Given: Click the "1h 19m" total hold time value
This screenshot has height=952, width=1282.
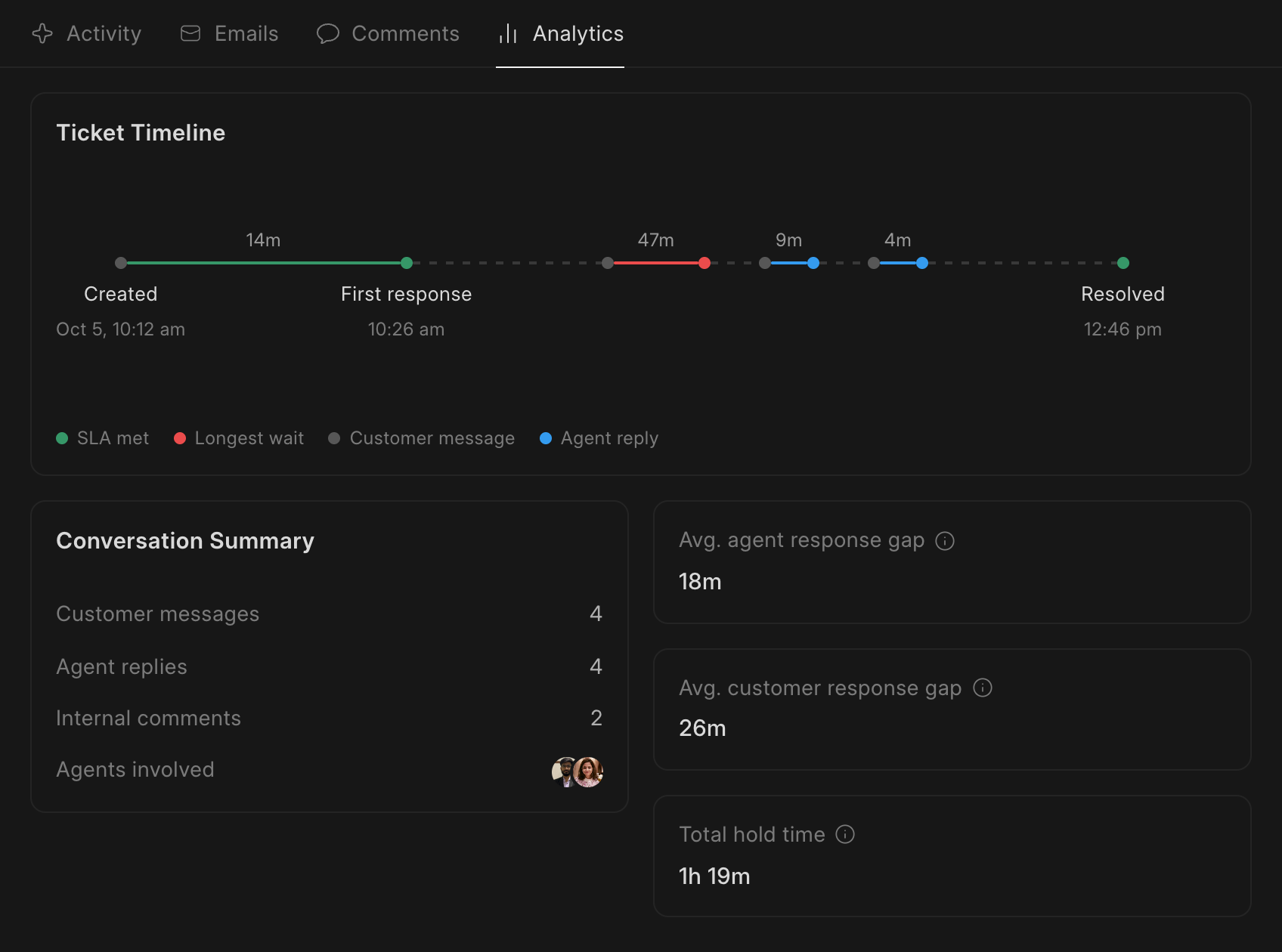Looking at the screenshot, I should (x=714, y=876).
